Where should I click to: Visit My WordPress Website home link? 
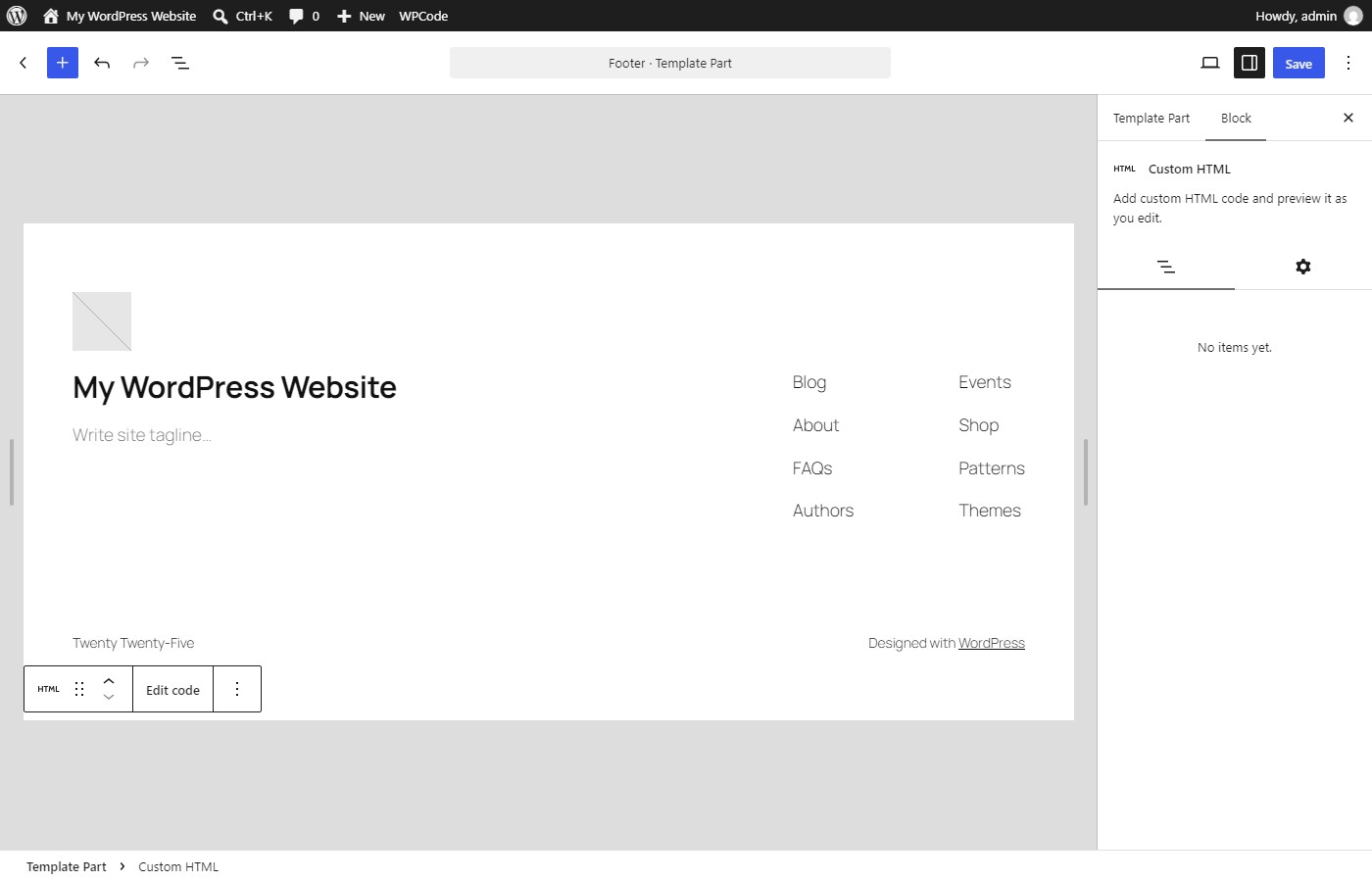[120, 16]
